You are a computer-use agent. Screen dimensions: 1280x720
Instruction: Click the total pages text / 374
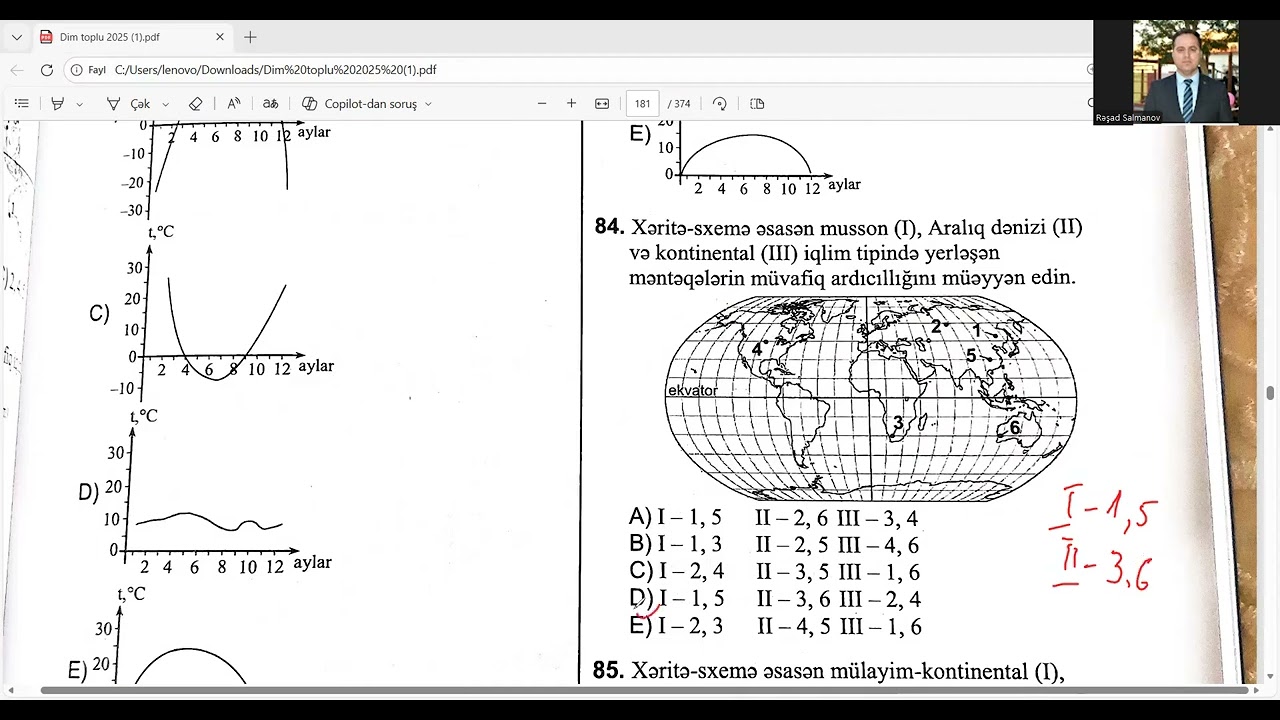680,104
